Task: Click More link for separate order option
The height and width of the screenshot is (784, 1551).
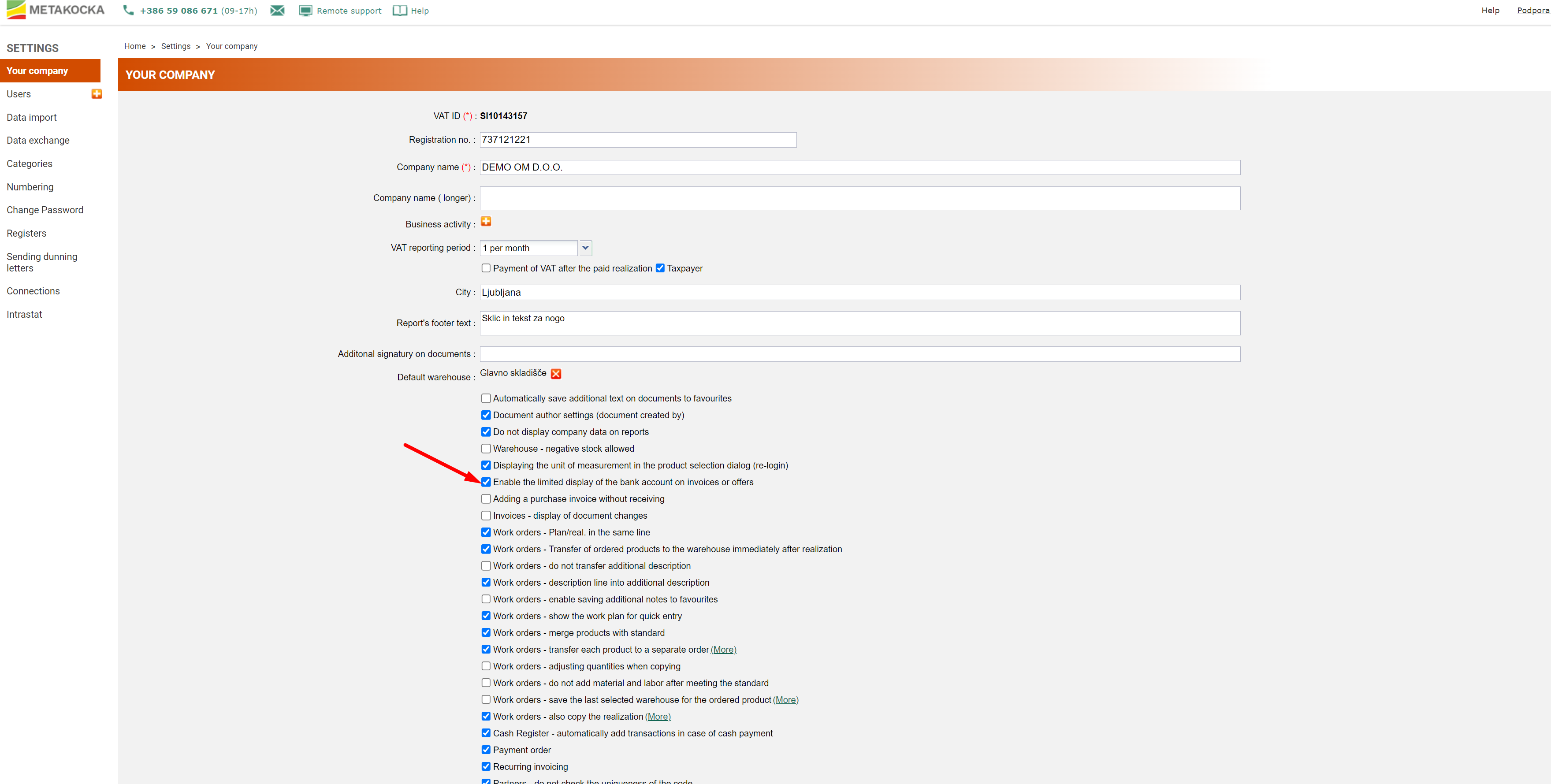Action: point(723,650)
